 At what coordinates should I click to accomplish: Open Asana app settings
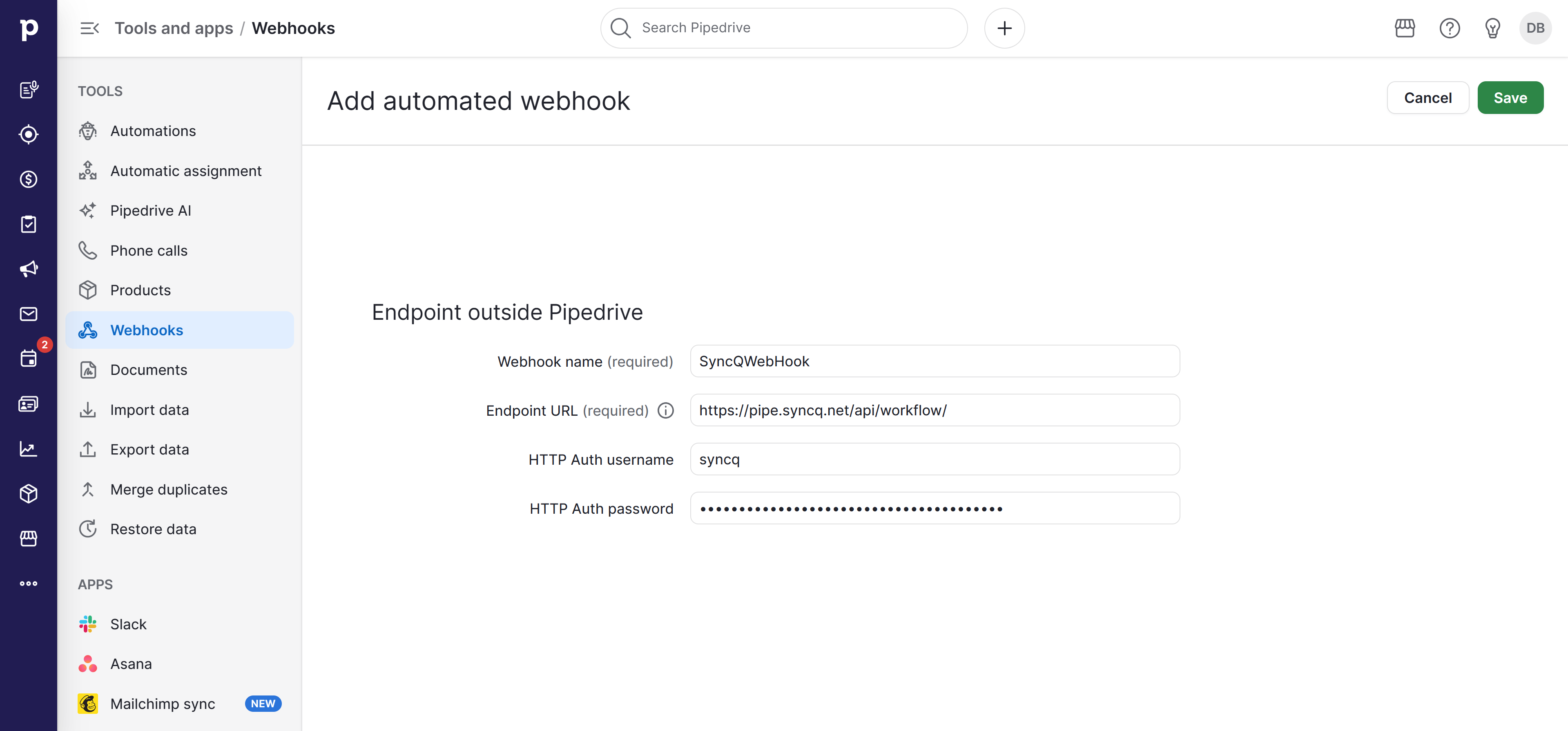click(x=179, y=664)
